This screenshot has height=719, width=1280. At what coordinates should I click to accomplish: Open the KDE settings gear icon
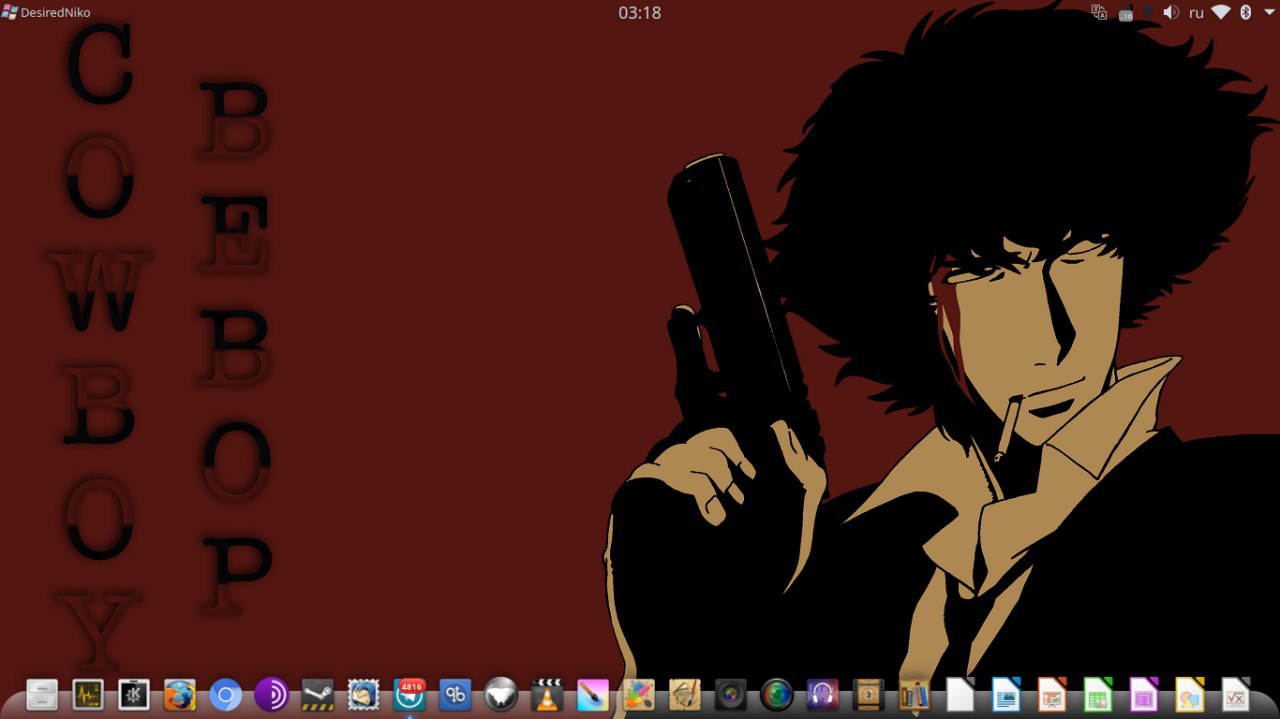coord(134,694)
